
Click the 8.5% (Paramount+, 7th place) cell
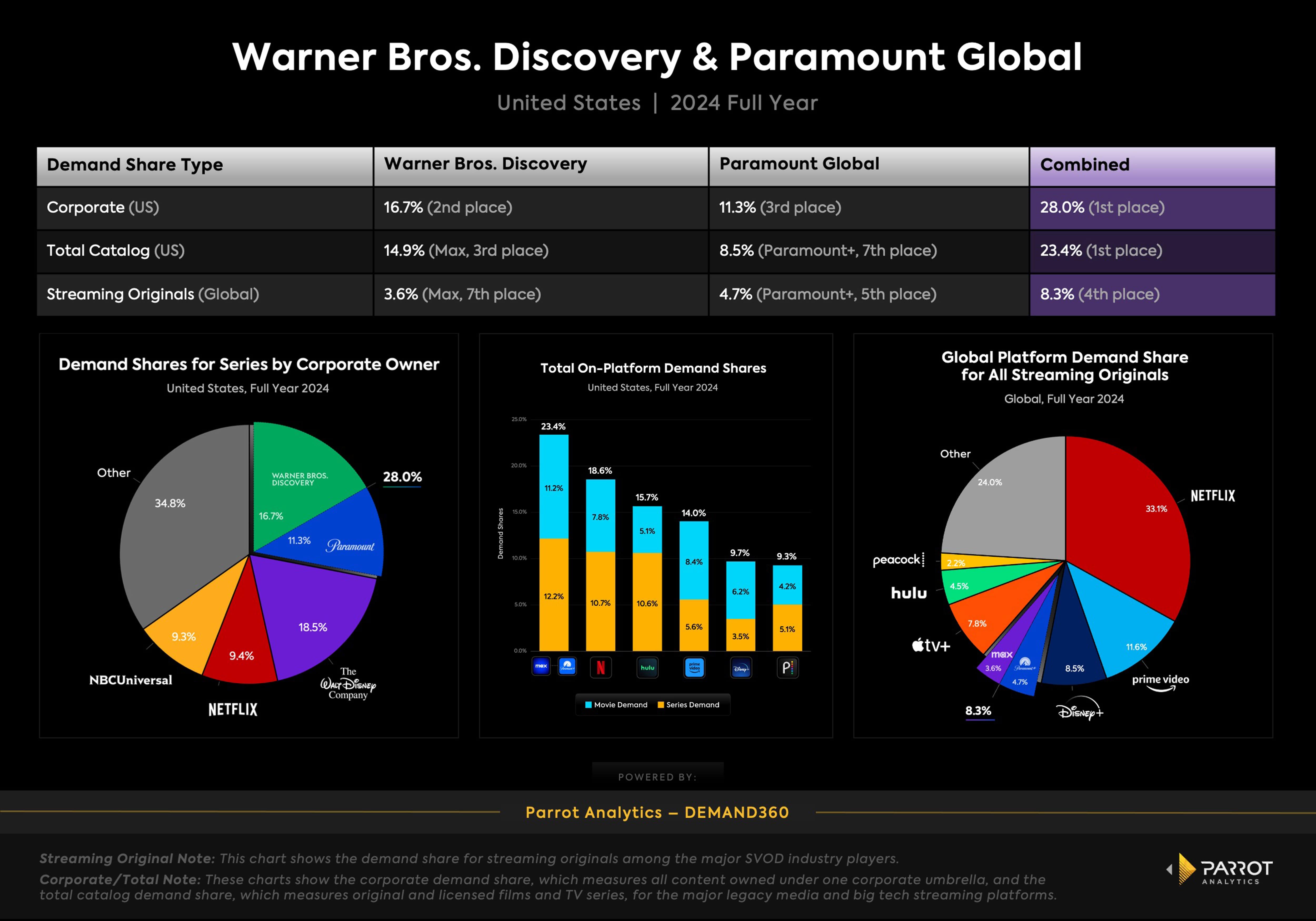click(869, 252)
